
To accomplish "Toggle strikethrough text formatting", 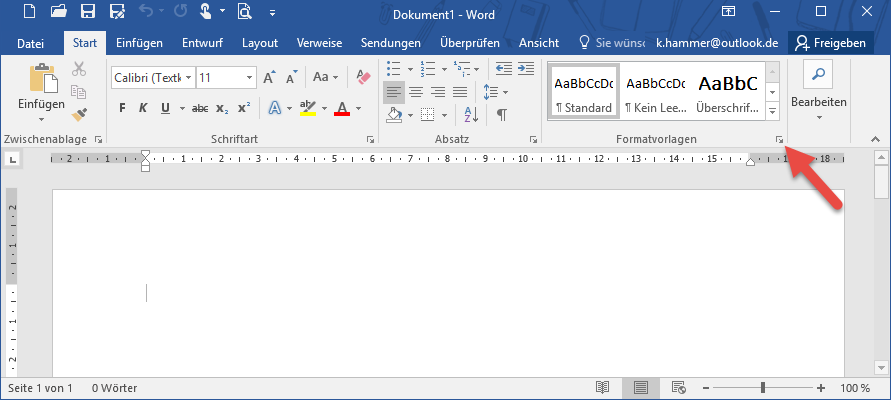I will point(200,108).
